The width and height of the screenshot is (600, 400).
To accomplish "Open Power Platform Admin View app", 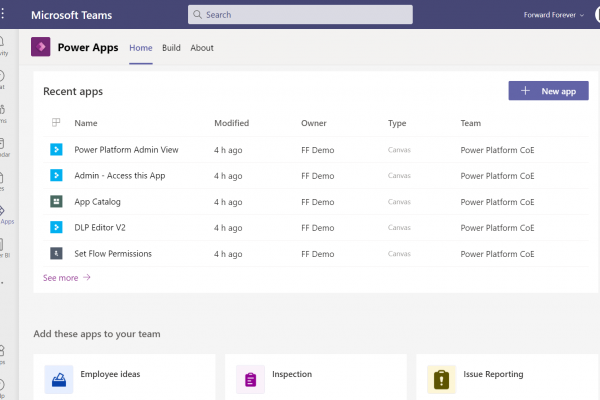I will 126,150.
